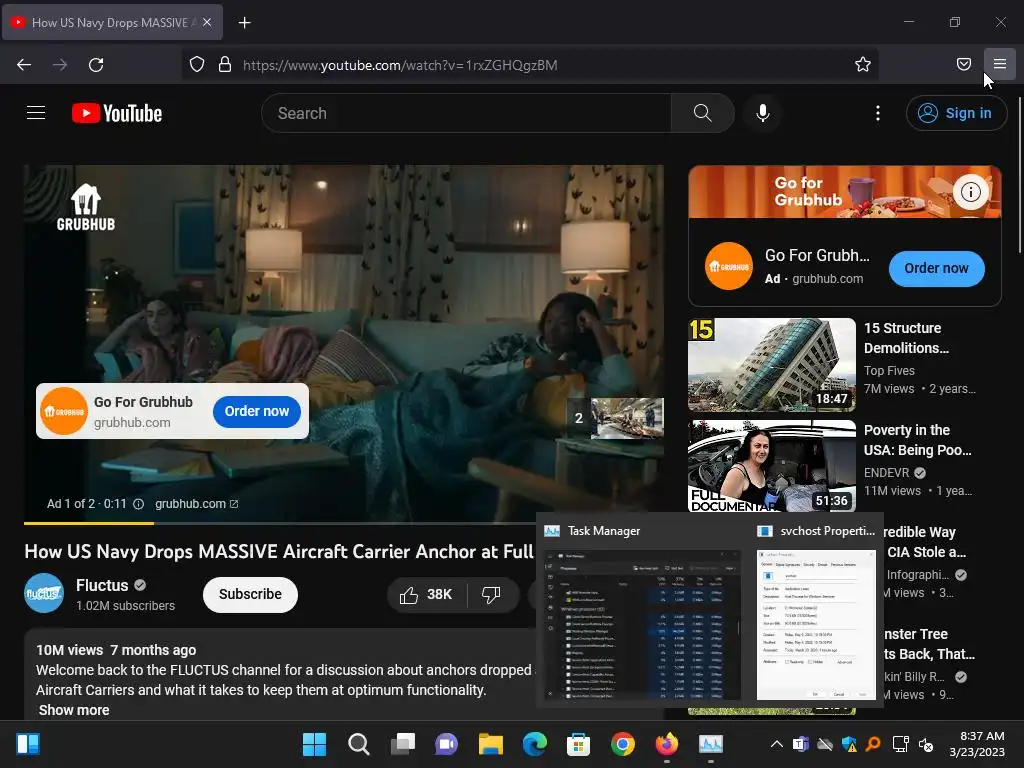
Task: Show hidden system tray icons chevron
Action: (776, 744)
